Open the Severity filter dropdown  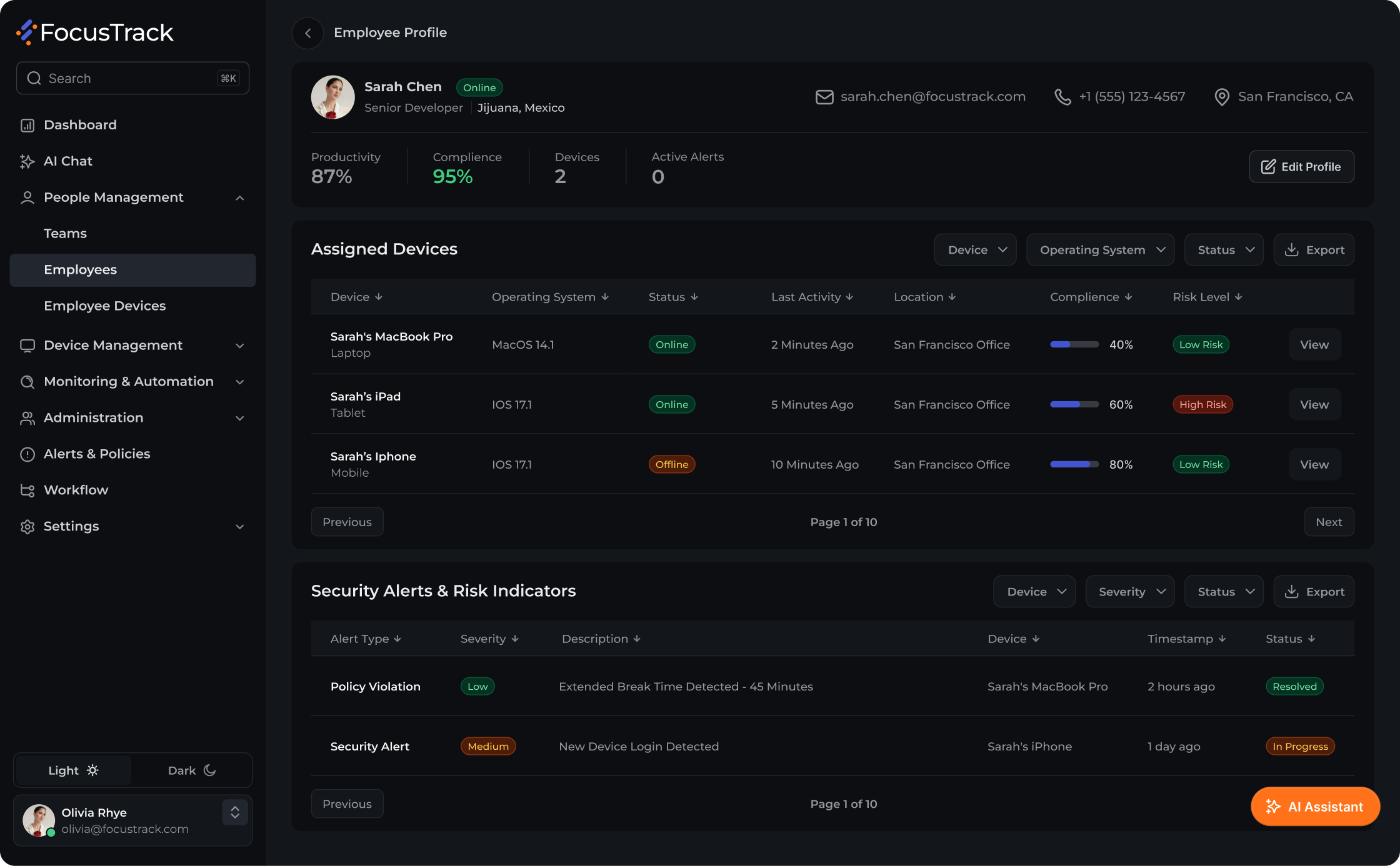1129,592
